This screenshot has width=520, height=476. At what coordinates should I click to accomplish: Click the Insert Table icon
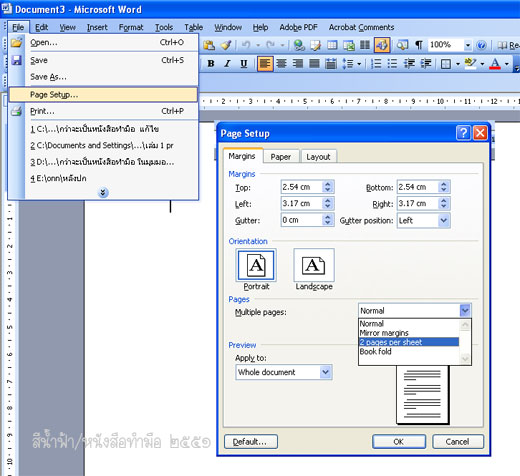click(x=332, y=45)
